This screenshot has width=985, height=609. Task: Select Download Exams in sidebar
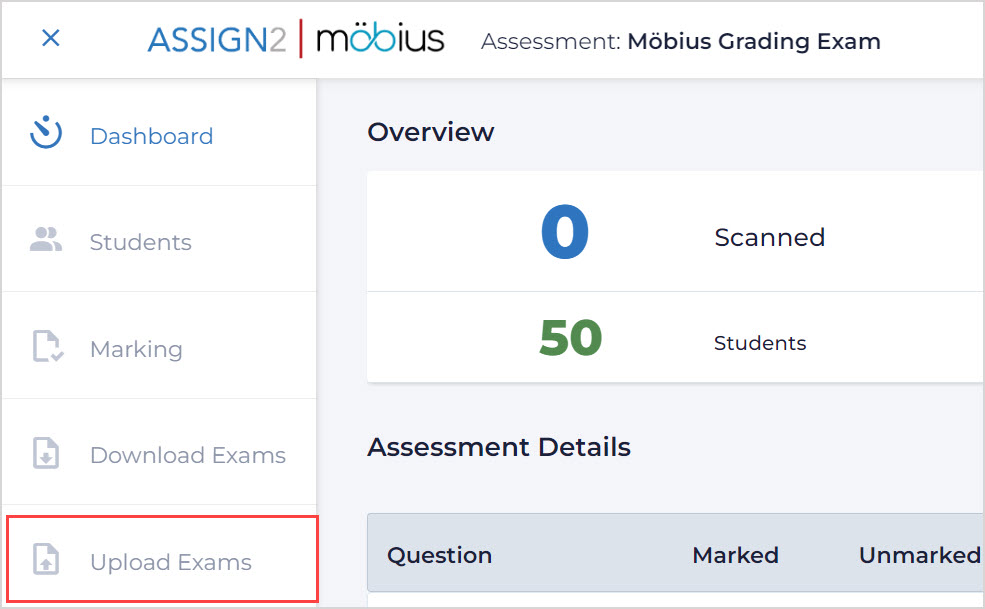coord(187,455)
